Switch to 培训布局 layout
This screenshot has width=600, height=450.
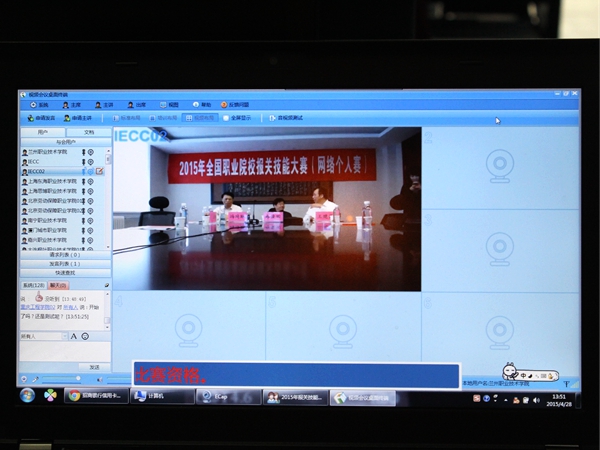(x=163, y=118)
